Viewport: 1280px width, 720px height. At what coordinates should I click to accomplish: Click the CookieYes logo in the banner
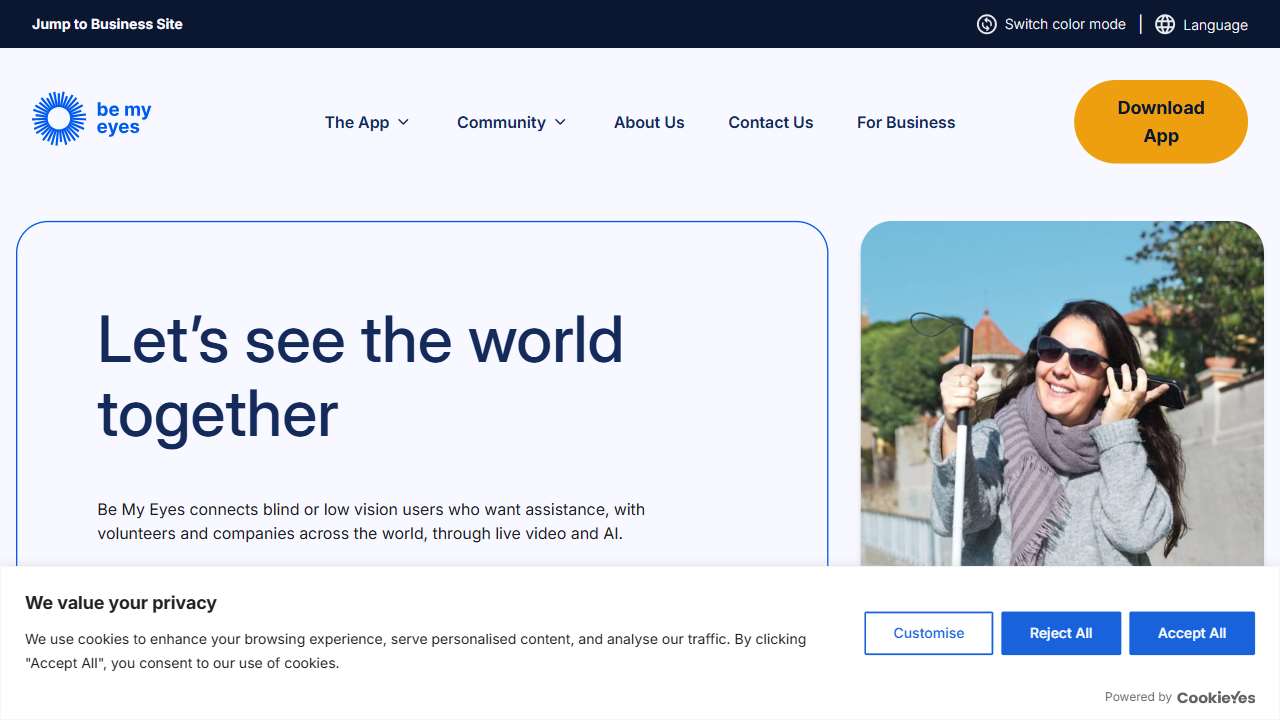tap(1215, 697)
